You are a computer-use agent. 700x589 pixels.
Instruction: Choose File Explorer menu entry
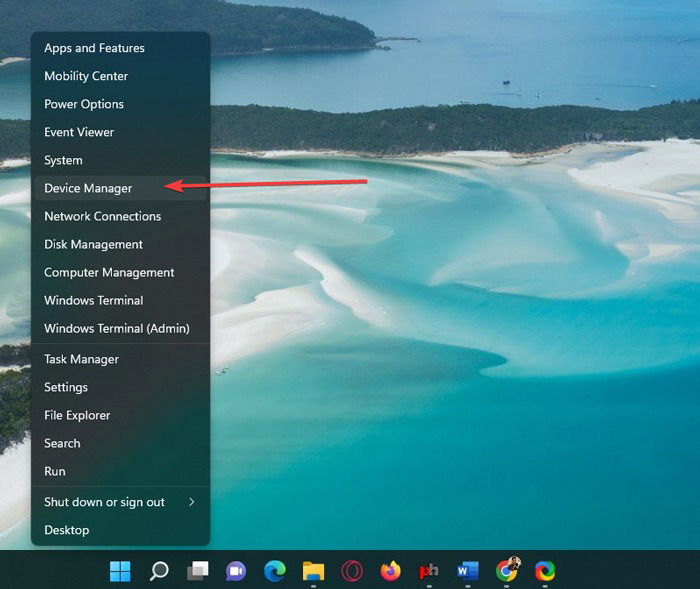tap(121, 415)
